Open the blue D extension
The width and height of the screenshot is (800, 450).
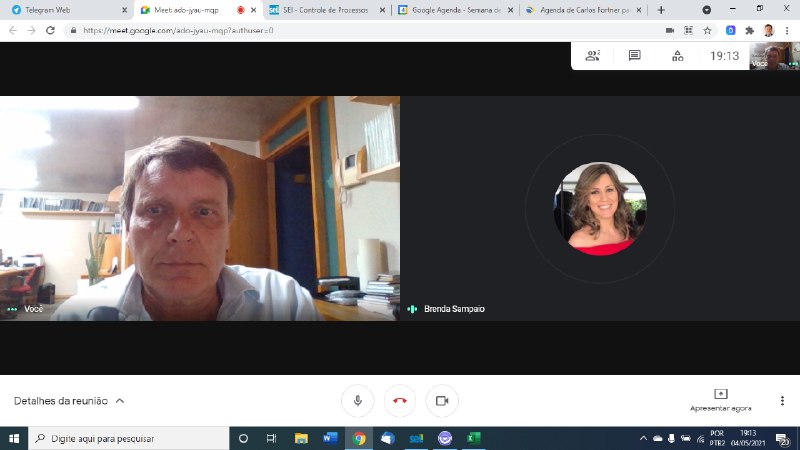731,31
